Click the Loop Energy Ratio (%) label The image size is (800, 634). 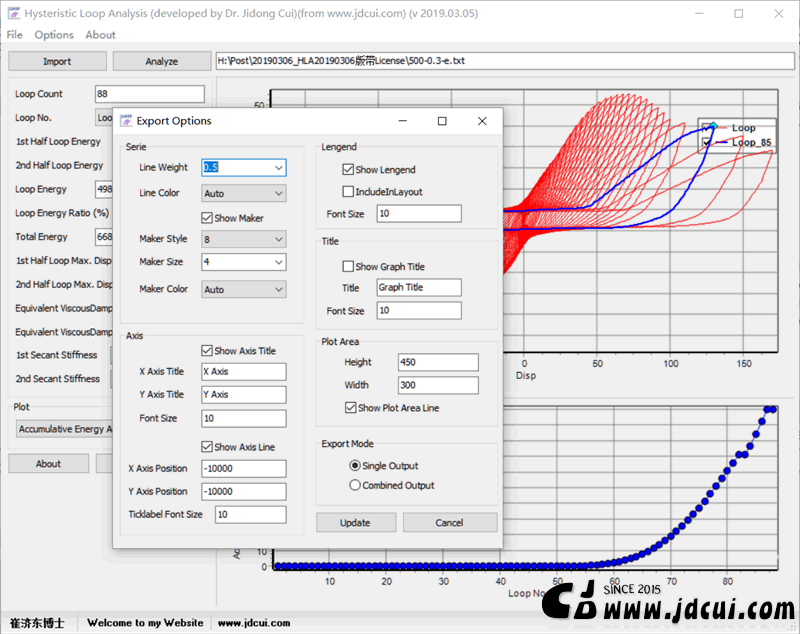coord(62,213)
